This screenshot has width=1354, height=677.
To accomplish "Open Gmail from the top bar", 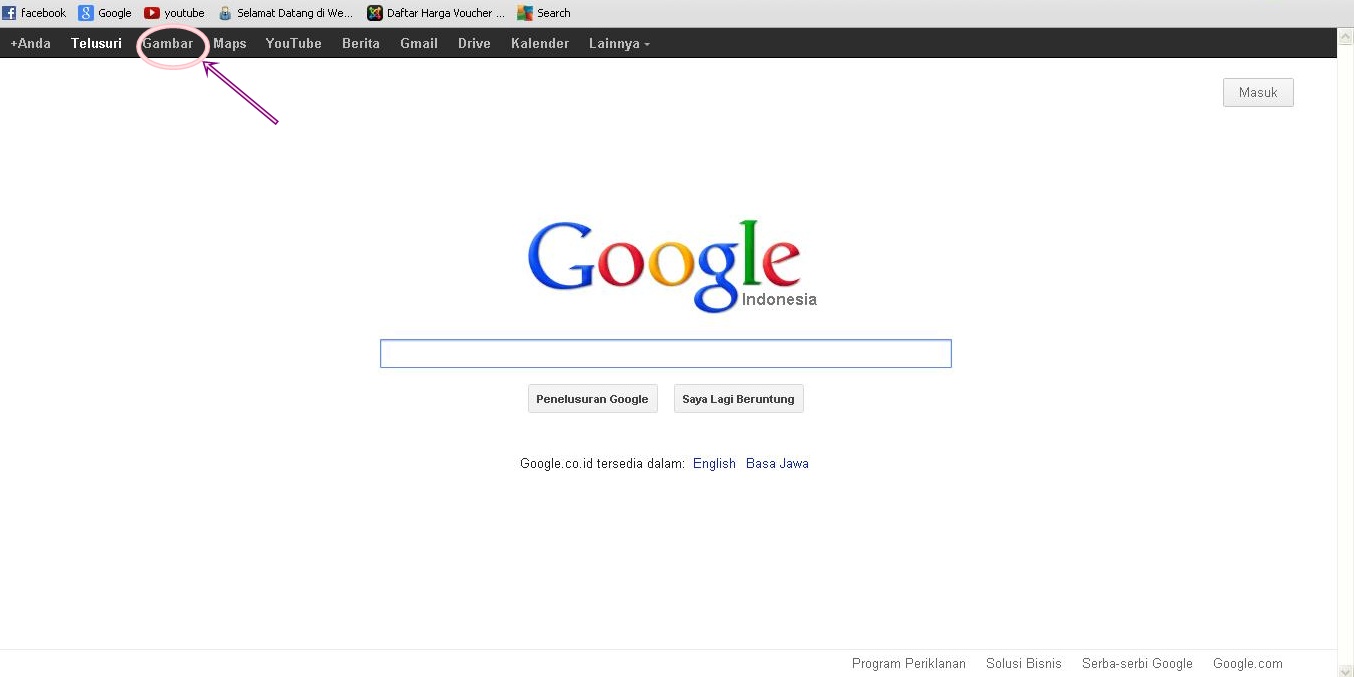I will point(419,43).
